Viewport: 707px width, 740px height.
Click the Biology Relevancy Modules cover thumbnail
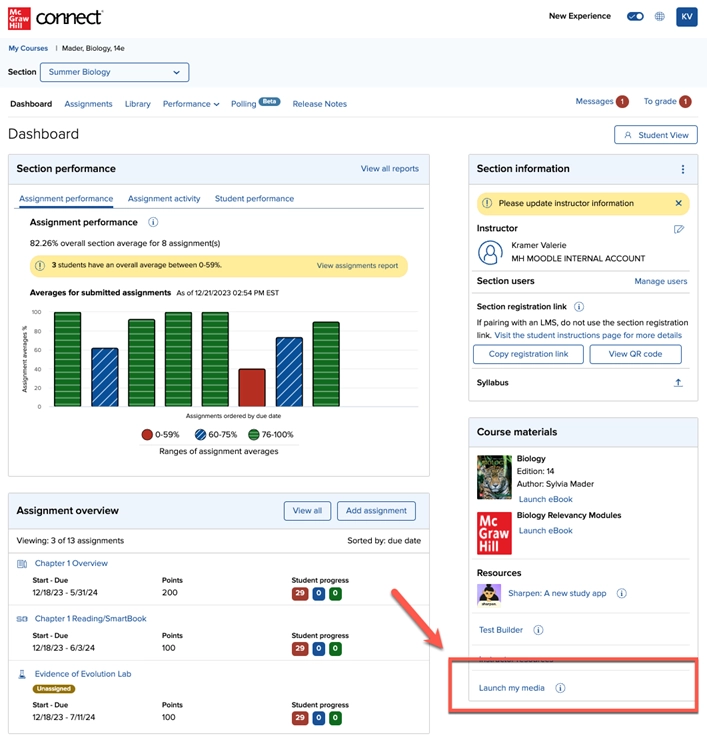(494, 533)
